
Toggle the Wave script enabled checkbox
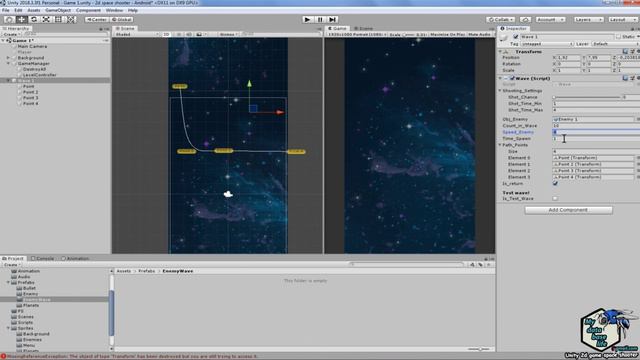click(511, 78)
